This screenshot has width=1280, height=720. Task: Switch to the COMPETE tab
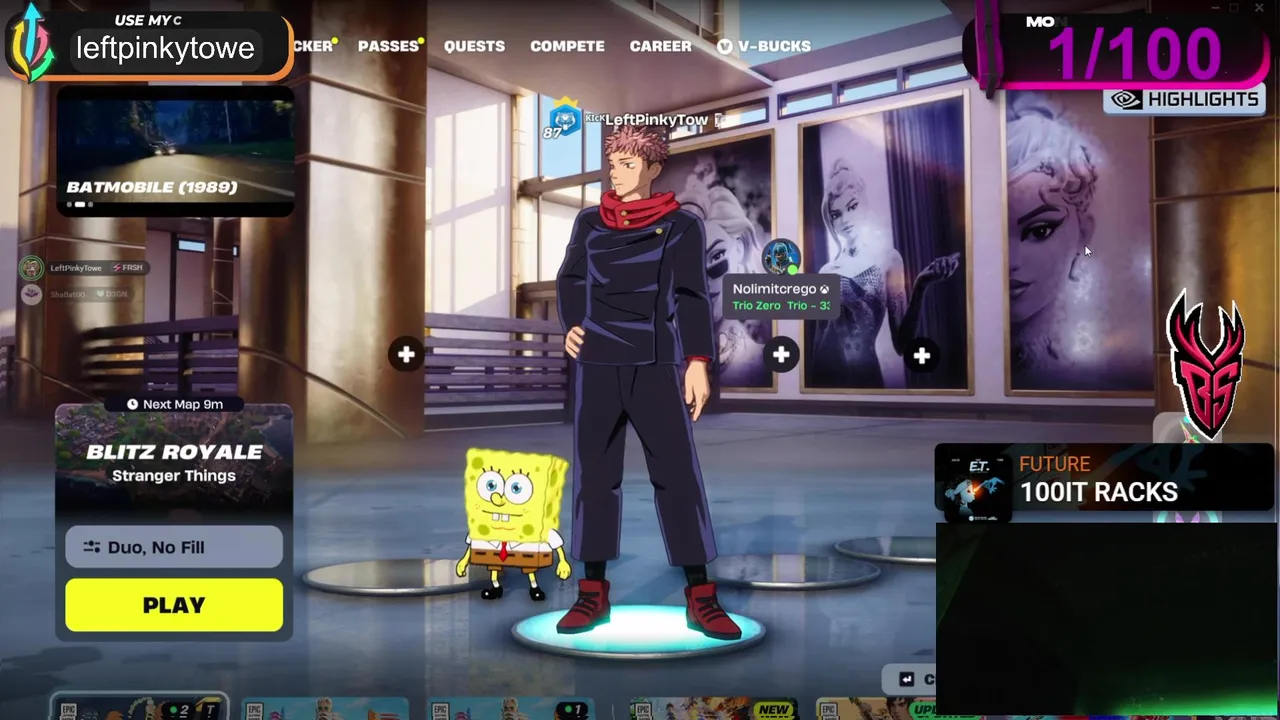tap(567, 46)
